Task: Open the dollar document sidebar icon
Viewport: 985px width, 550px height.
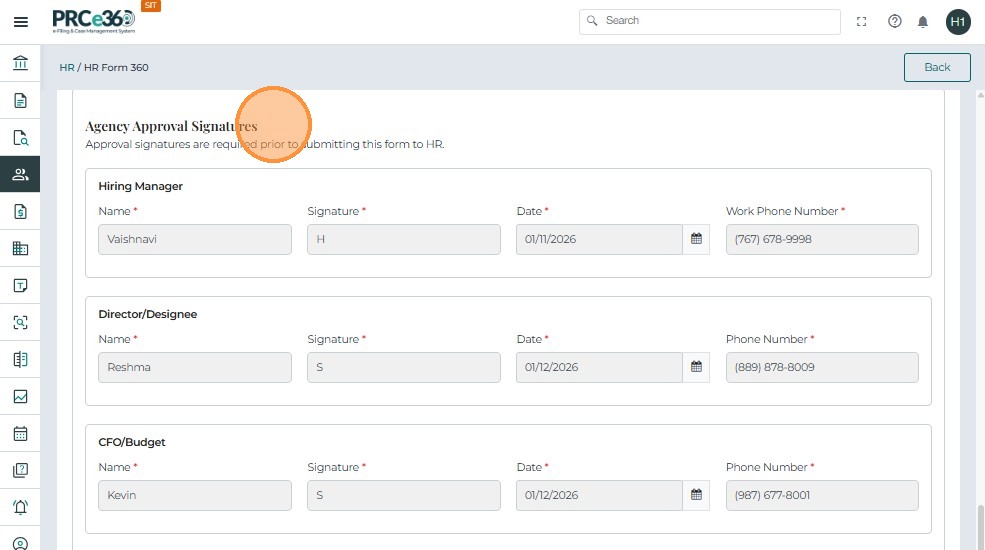Action: click(20, 211)
